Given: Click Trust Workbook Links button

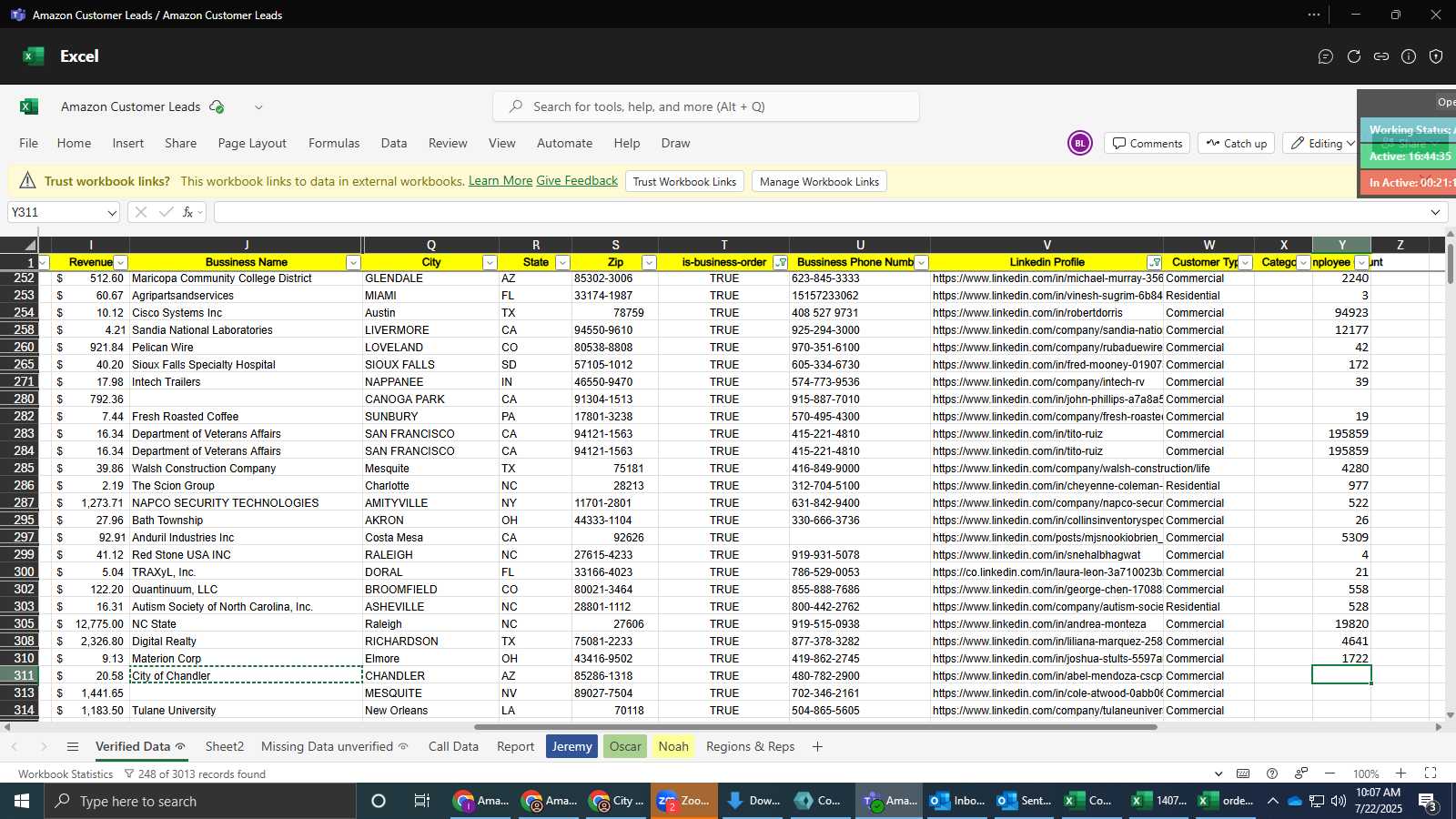Looking at the screenshot, I should [684, 181].
